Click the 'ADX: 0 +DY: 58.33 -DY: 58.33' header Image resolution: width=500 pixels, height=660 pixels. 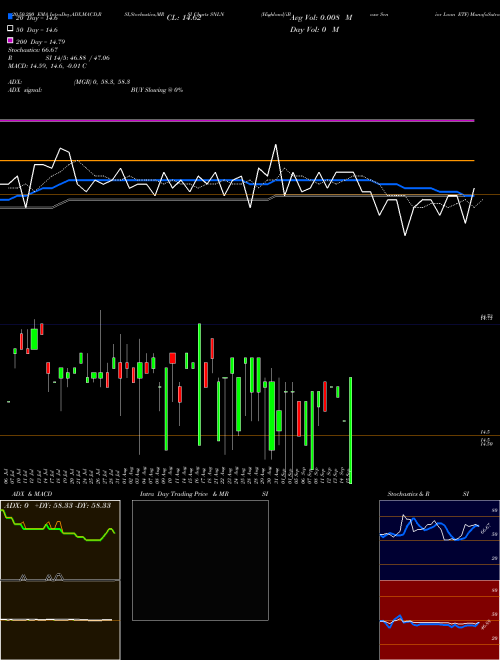click(59, 505)
